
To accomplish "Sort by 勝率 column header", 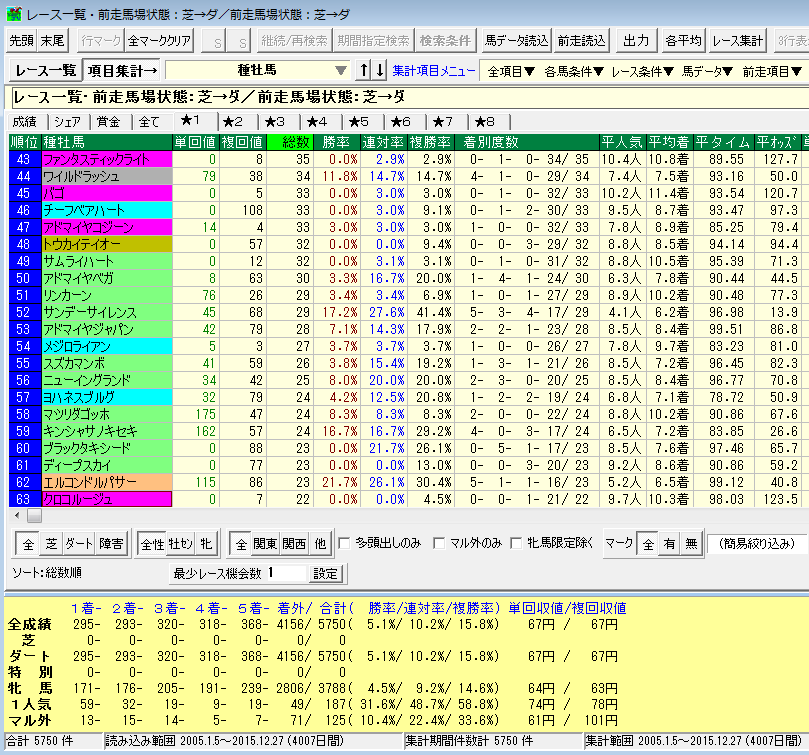I will pyautogui.click(x=336, y=142).
